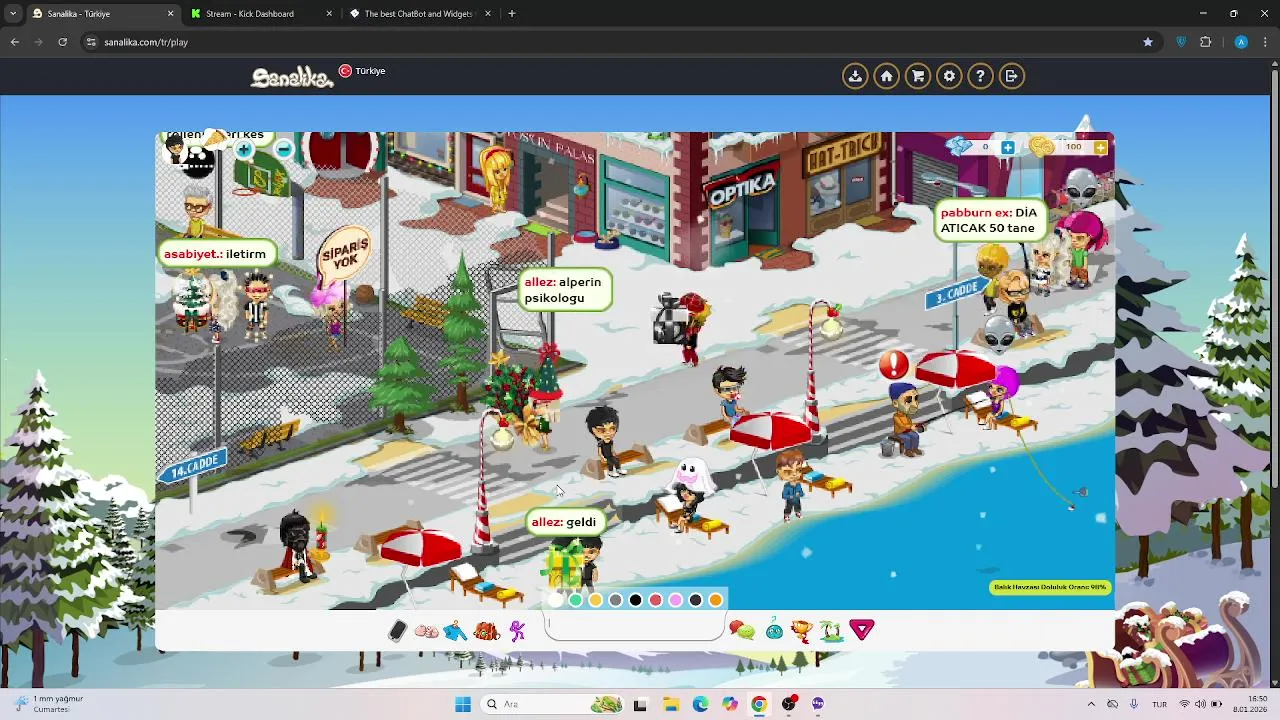Switch to The best ChatBot and Widgets tab
This screenshot has width=1280, height=720.
click(418, 14)
